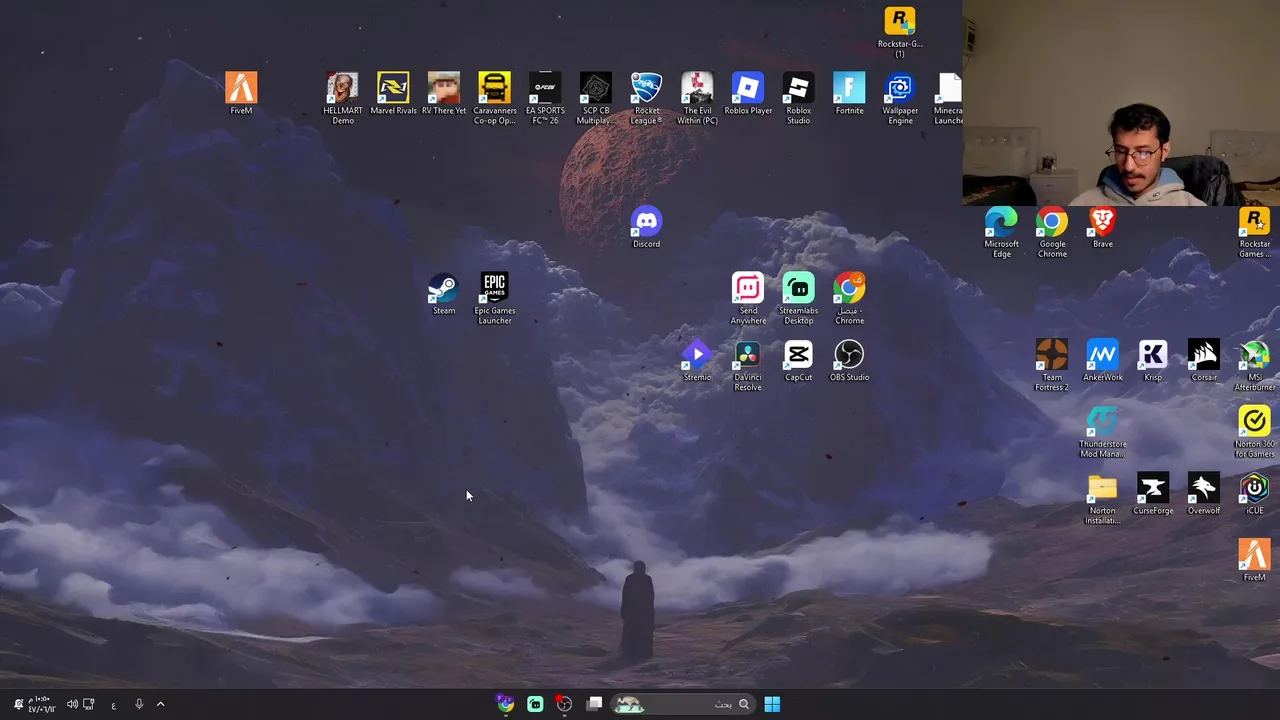Select The Evil Within (PC) icon
Image resolution: width=1280 pixels, height=720 pixels.
pyautogui.click(x=697, y=97)
